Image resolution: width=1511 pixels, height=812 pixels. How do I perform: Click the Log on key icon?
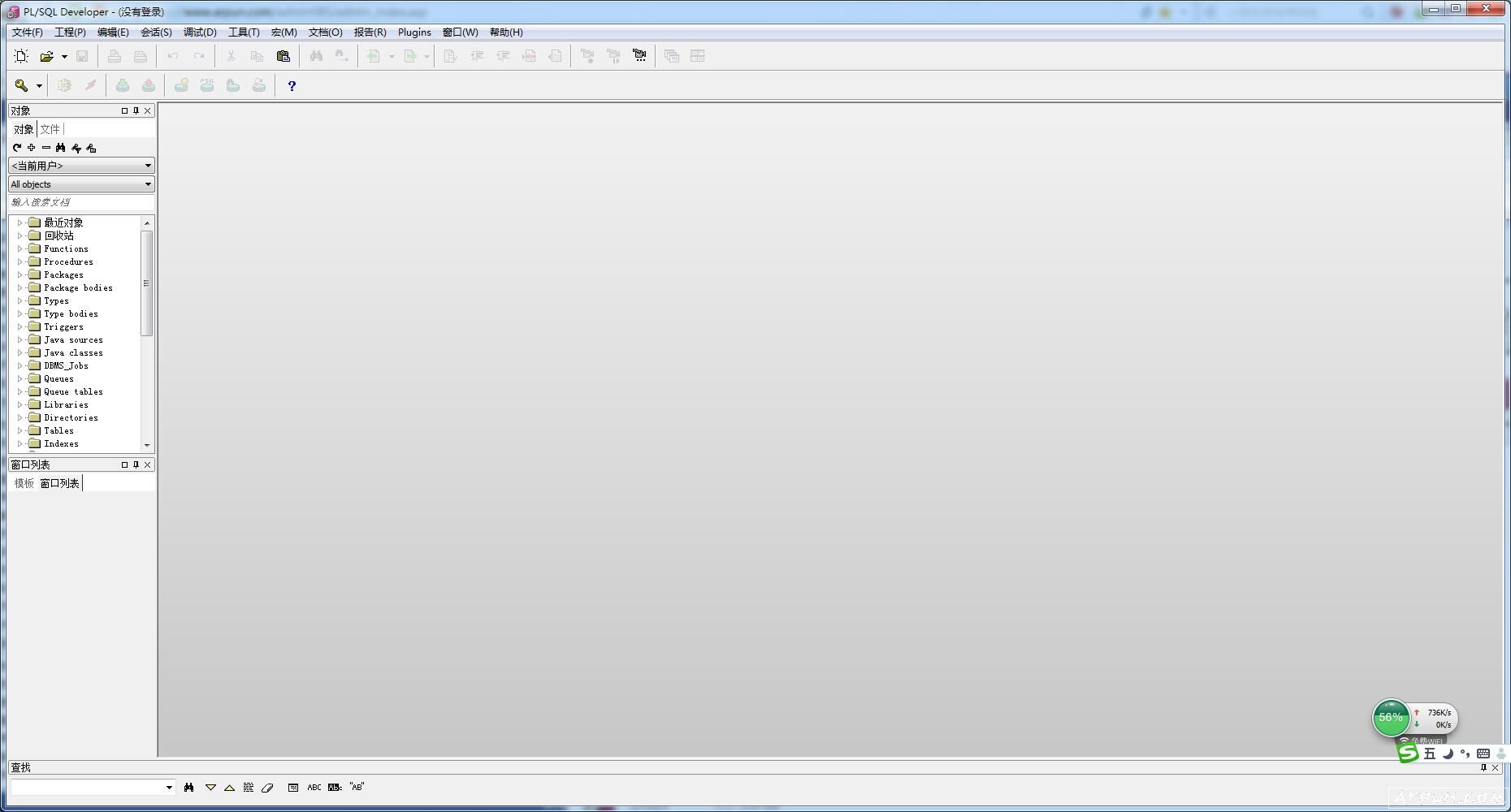click(x=22, y=85)
